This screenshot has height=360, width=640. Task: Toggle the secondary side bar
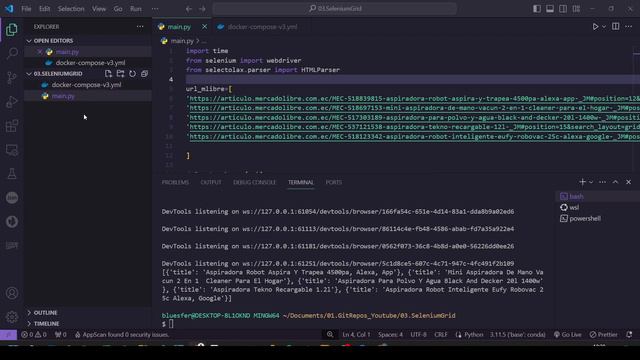click(x=563, y=9)
